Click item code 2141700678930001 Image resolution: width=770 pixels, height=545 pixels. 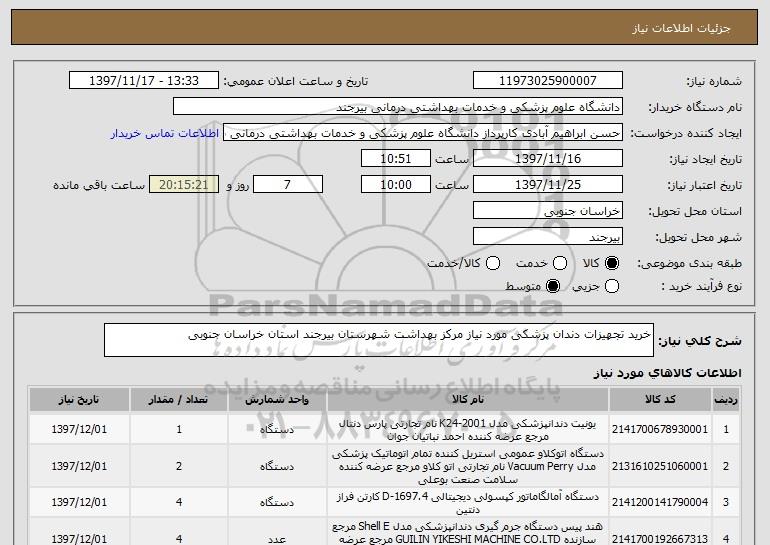point(660,429)
